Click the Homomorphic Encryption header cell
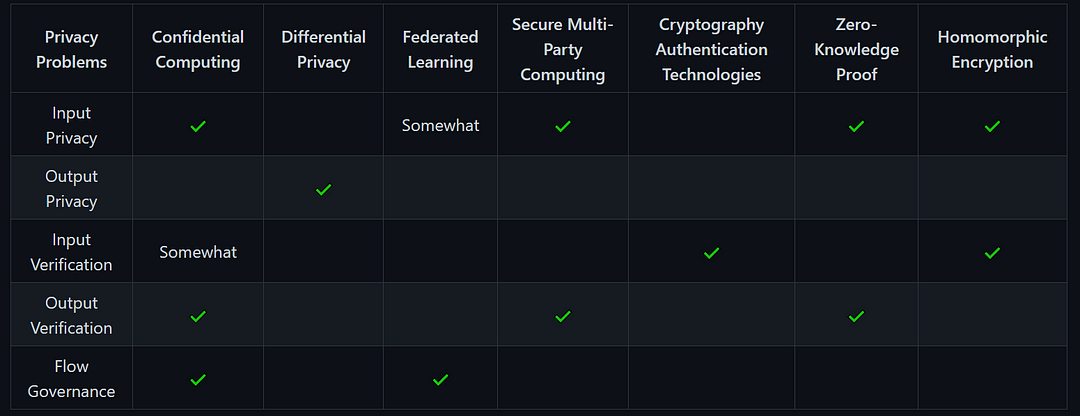This screenshot has width=1080, height=416. pyautogui.click(x=992, y=49)
